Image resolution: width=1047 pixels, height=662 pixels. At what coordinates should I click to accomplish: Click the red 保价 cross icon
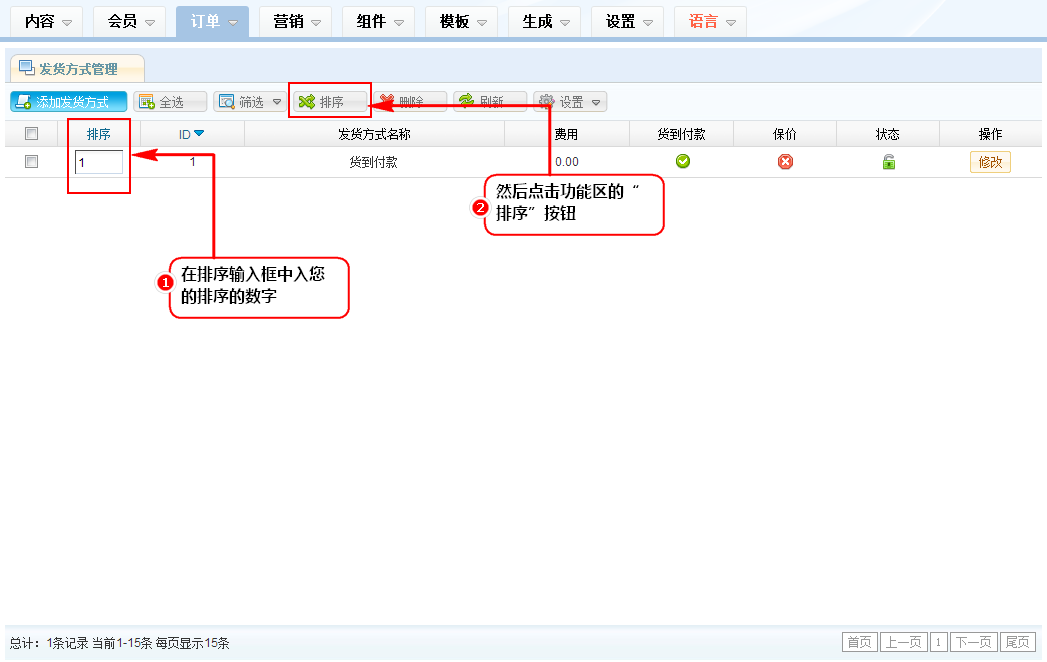[786, 162]
